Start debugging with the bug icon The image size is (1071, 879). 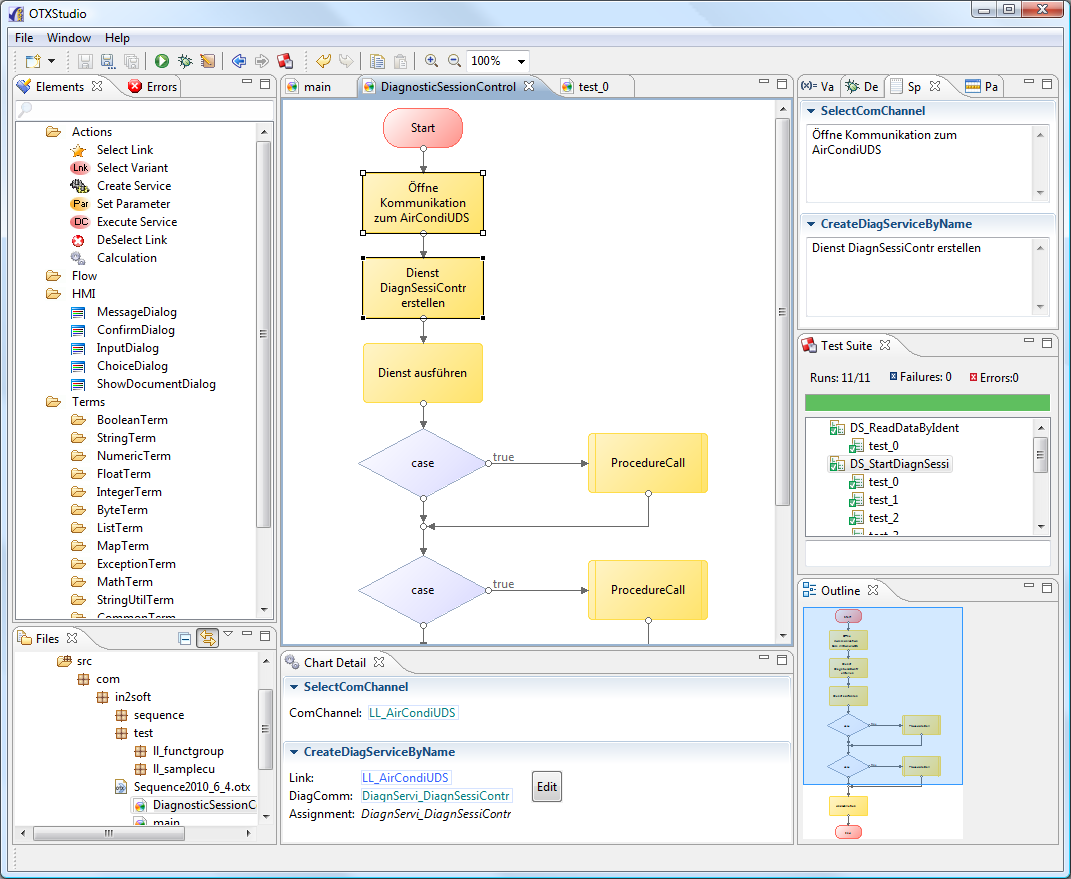(x=185, y=61)
